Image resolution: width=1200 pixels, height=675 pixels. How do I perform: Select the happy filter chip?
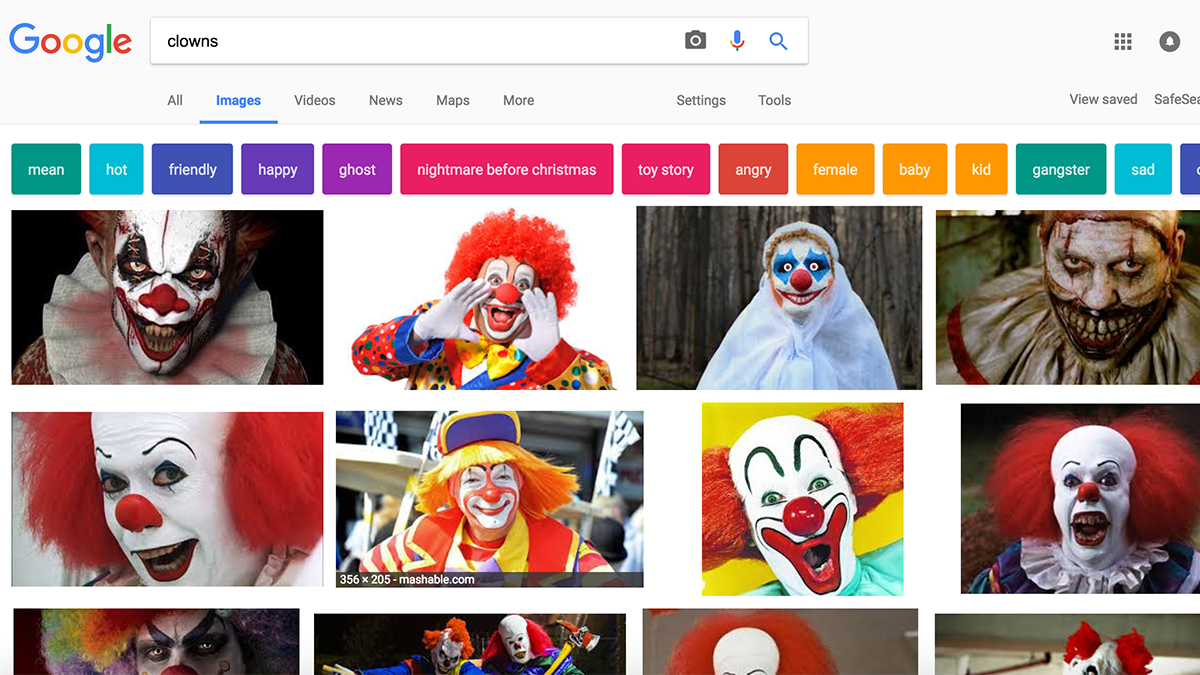pos(277,169)
